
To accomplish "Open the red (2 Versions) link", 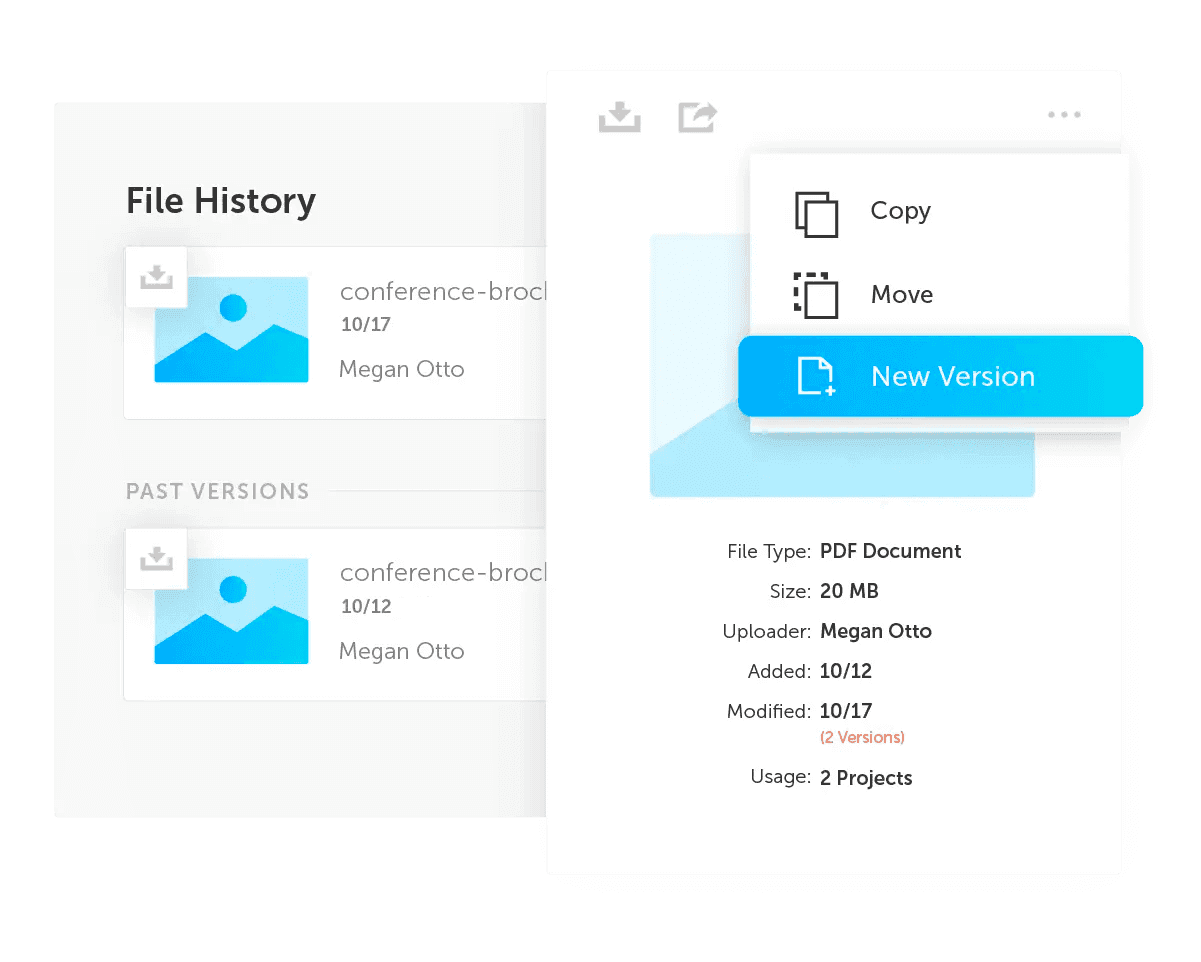I will pyautogui.click(x=862, y=738).
